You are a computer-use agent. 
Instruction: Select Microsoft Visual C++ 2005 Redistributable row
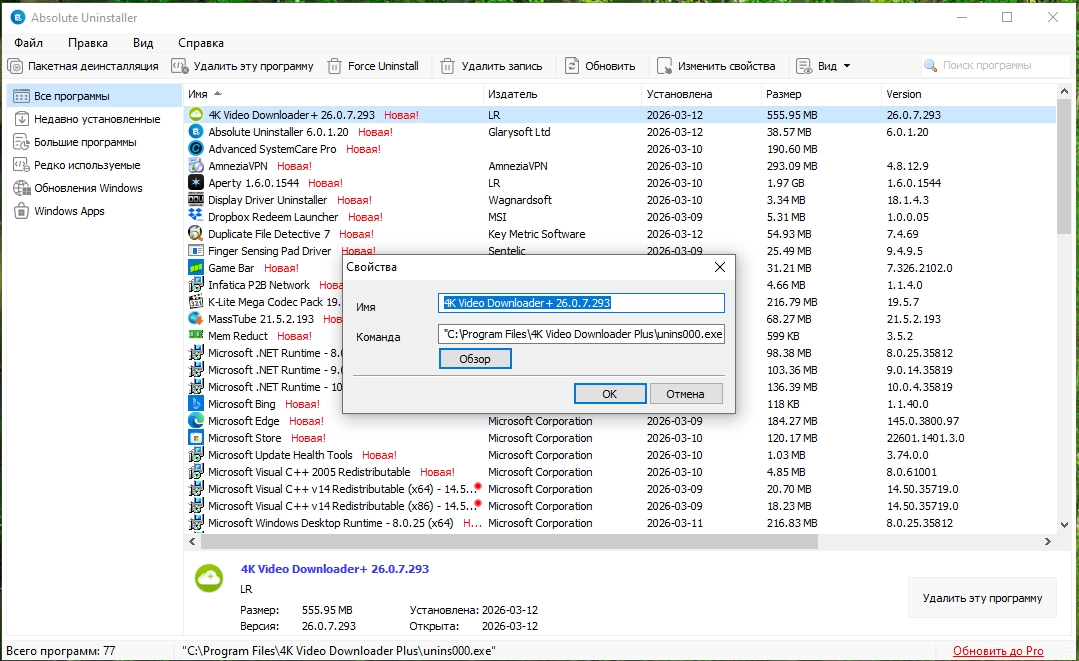point(619,473)
